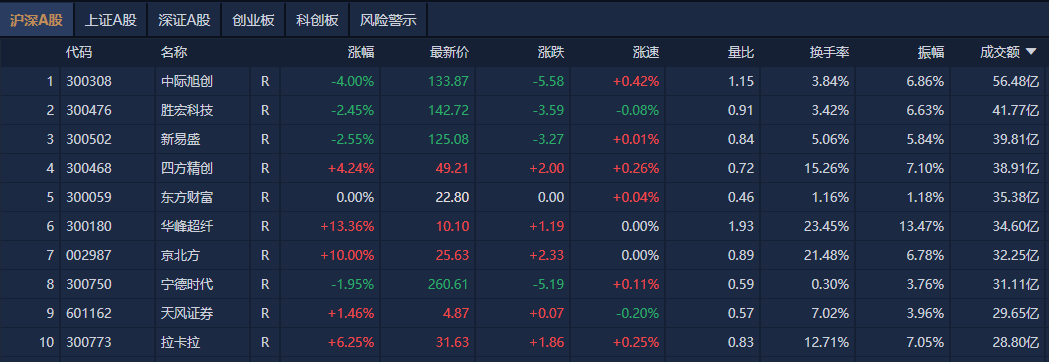This screenshot has width=1049, height=362.
Task: Click the R marker for 东方财富
Action: pyautogui.click(x=265, y=197)
